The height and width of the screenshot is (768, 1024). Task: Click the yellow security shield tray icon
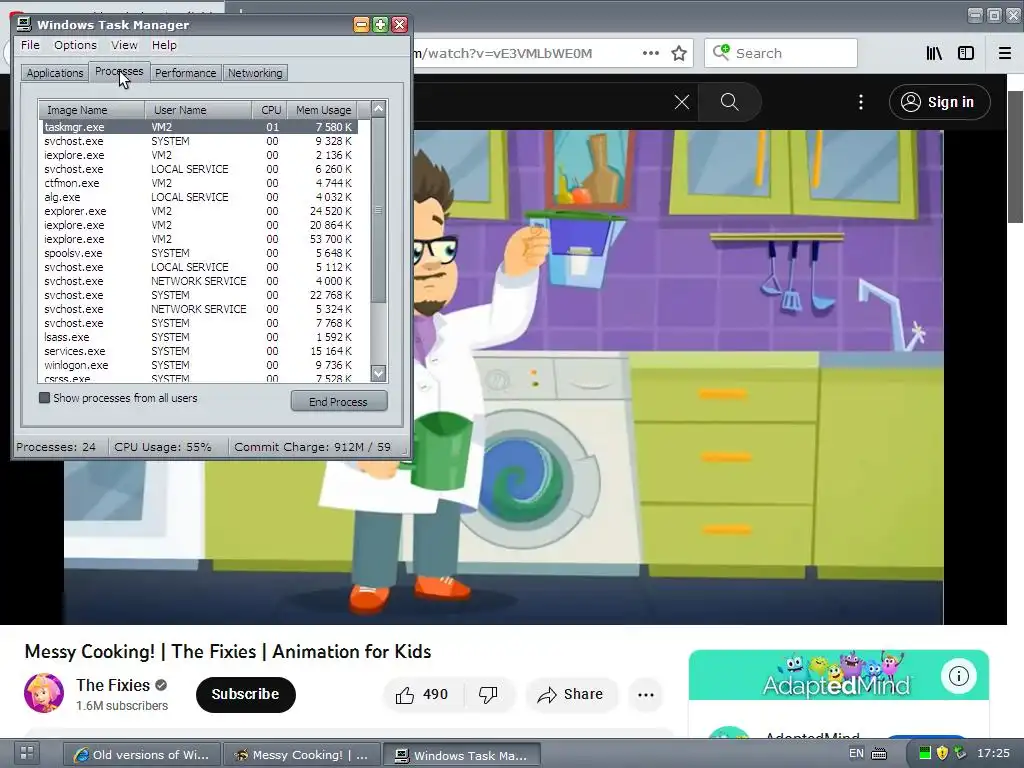[942, 754]
